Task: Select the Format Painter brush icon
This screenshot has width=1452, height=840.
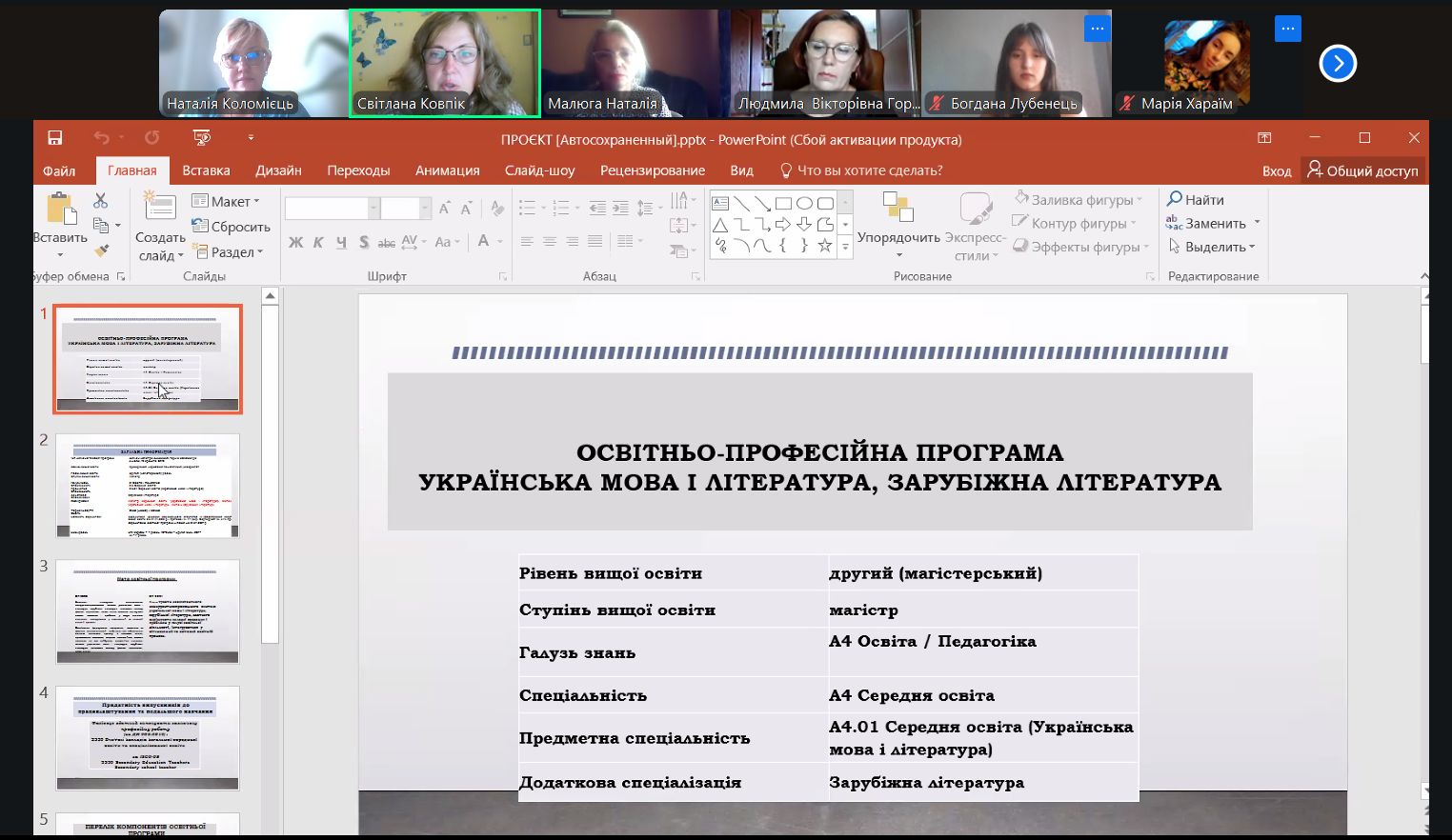Action: point(101,251)
